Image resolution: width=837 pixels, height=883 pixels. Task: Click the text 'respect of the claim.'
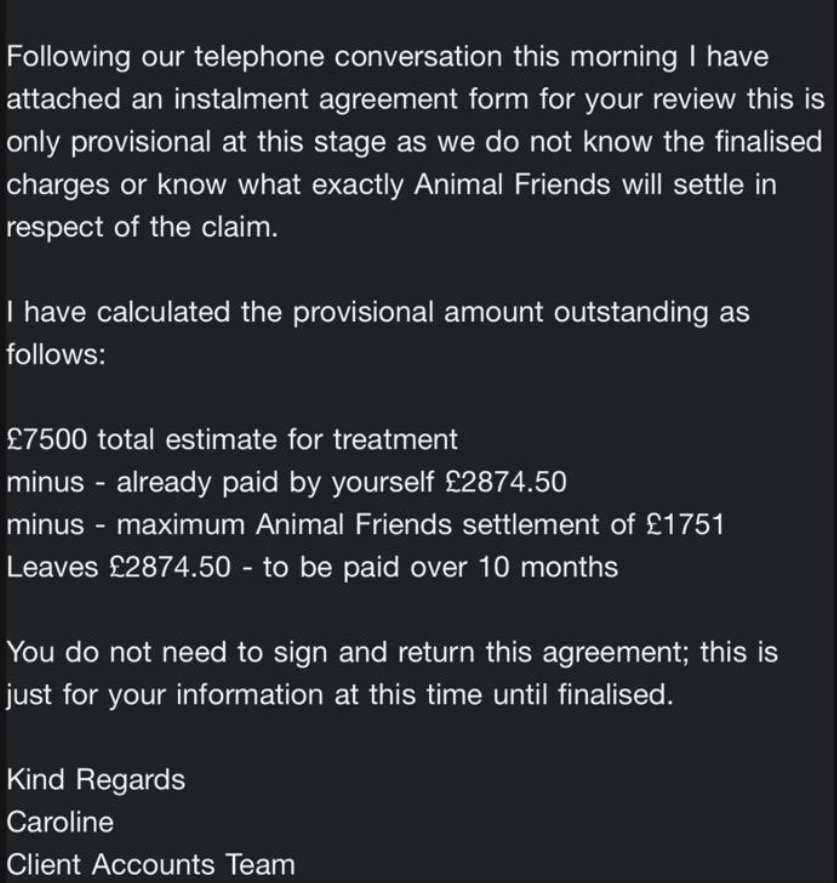pos(141,227)
